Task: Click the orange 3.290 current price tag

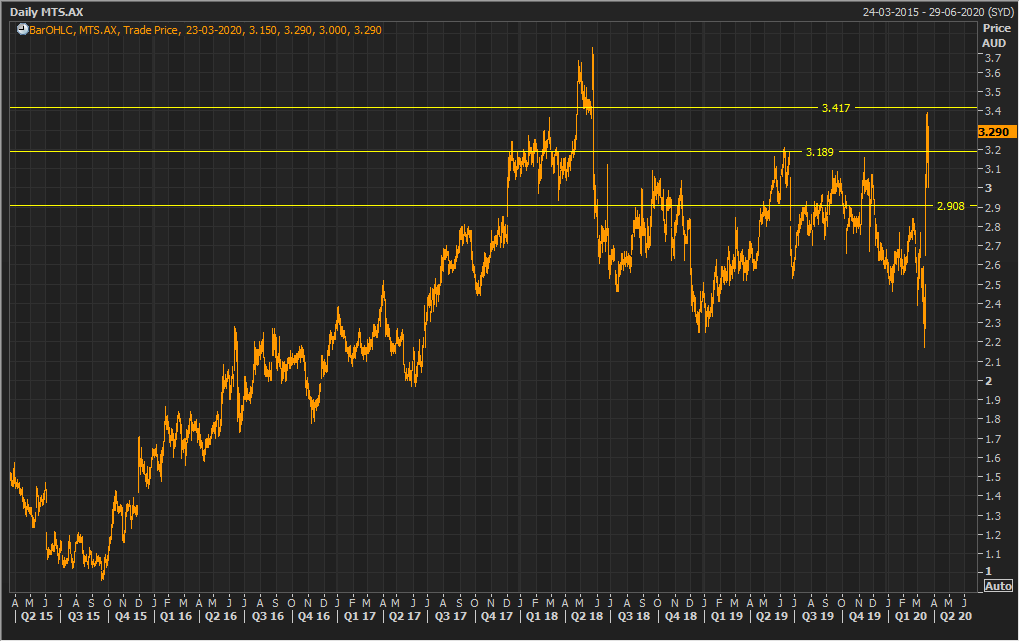Action: [996, 132]
